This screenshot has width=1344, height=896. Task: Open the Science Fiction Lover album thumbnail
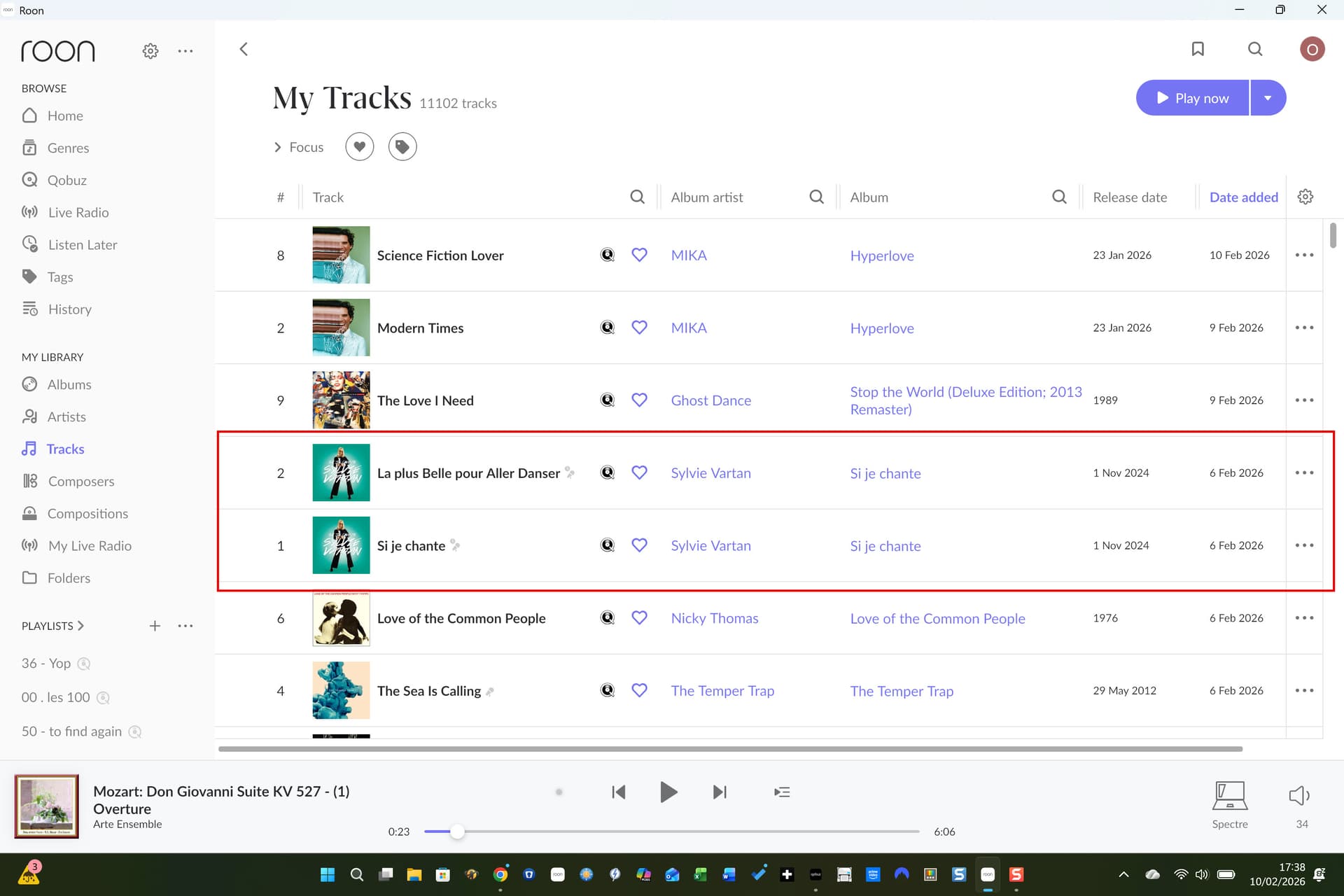point(341,255)
